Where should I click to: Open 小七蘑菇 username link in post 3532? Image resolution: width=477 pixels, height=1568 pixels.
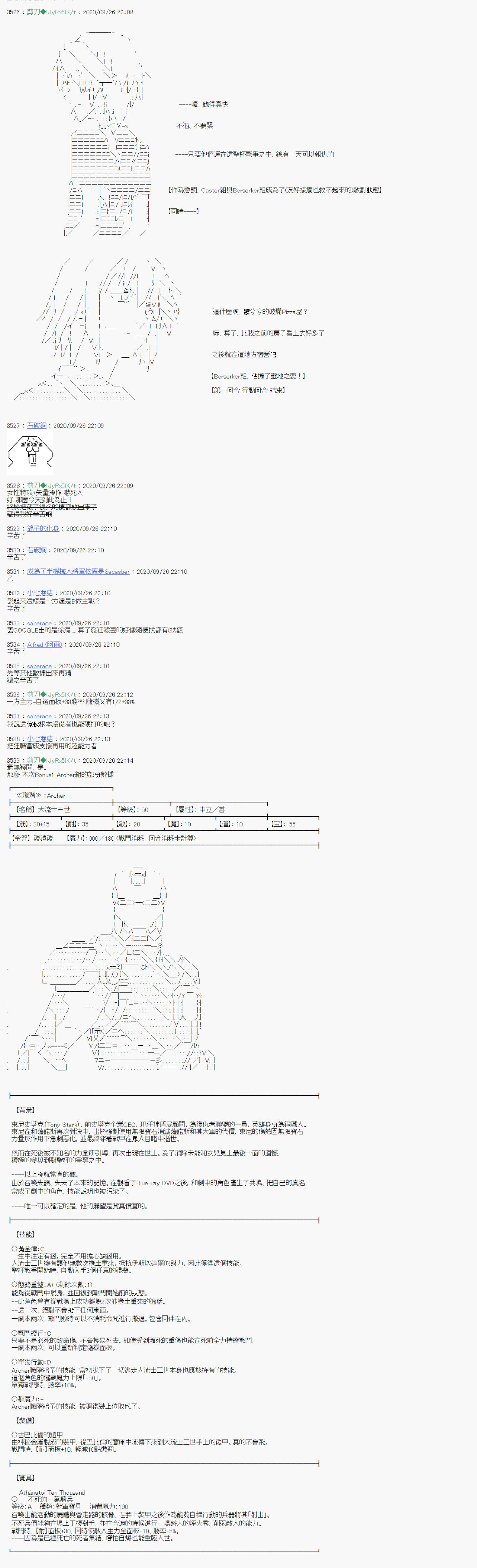pyautogui.click(x=40, y=593)
